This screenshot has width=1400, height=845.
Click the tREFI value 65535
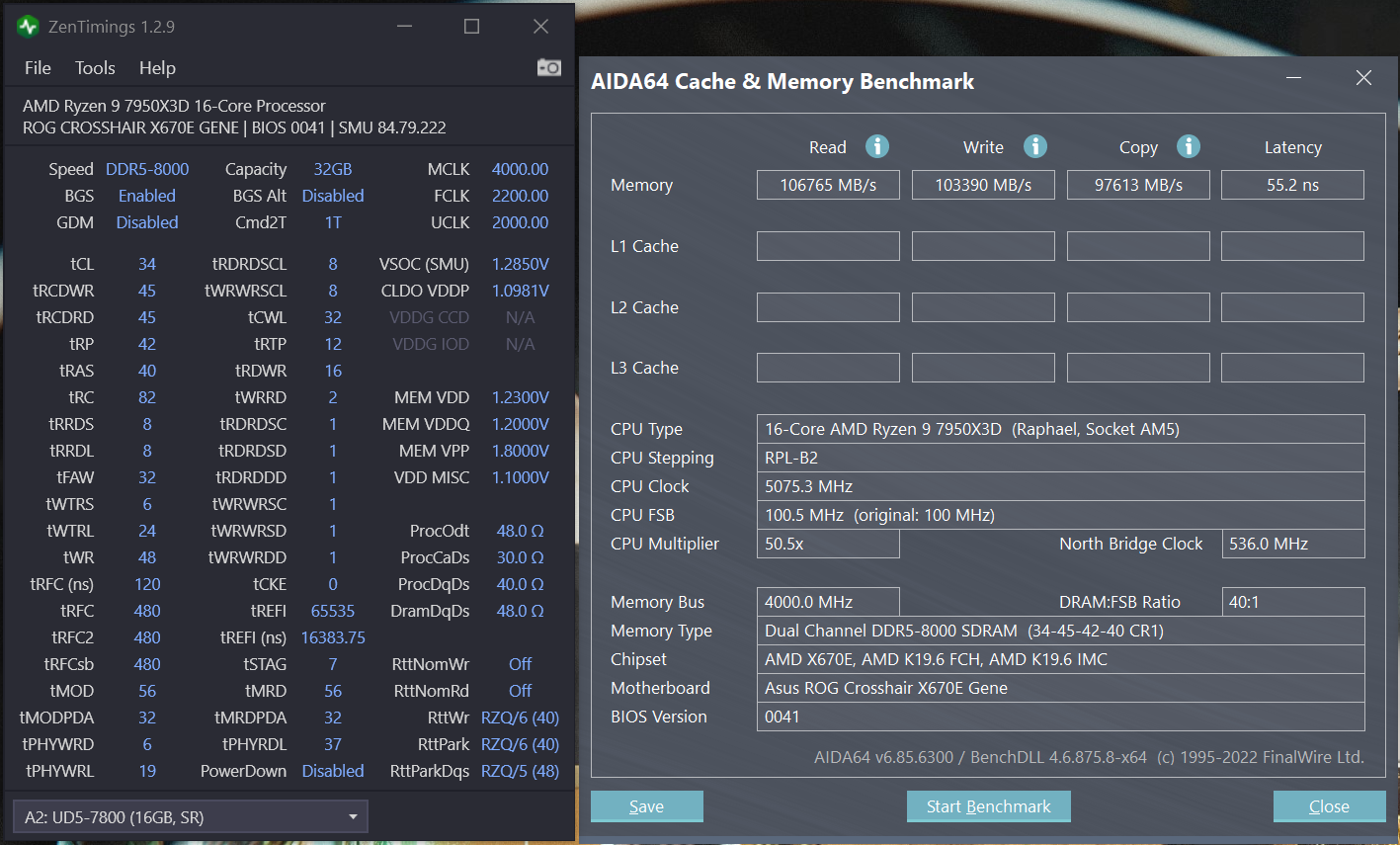[x=333, y=611]
